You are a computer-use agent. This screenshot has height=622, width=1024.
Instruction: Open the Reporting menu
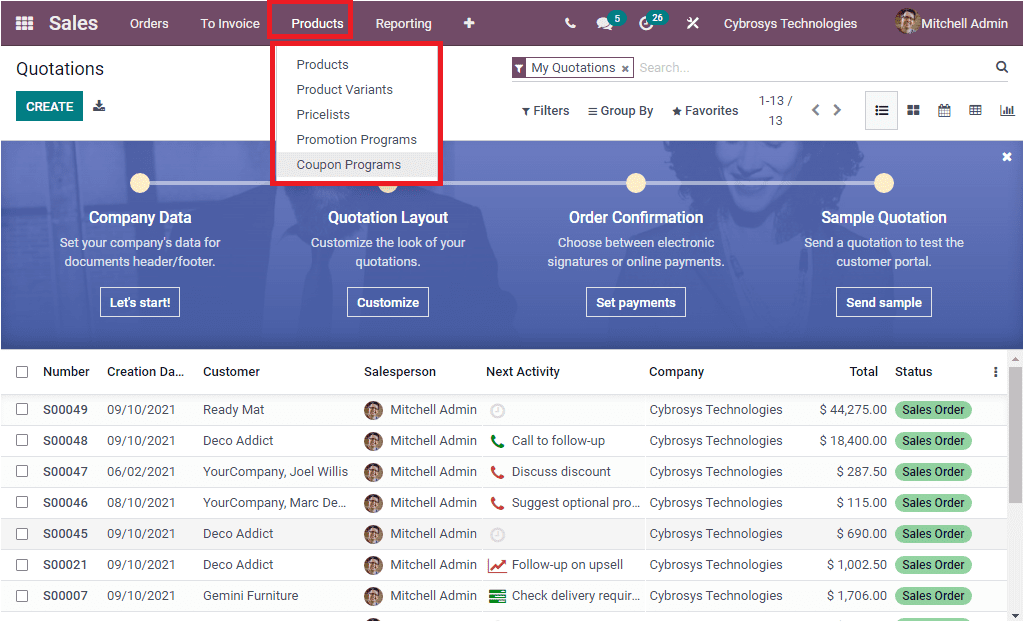pos(403,23)
